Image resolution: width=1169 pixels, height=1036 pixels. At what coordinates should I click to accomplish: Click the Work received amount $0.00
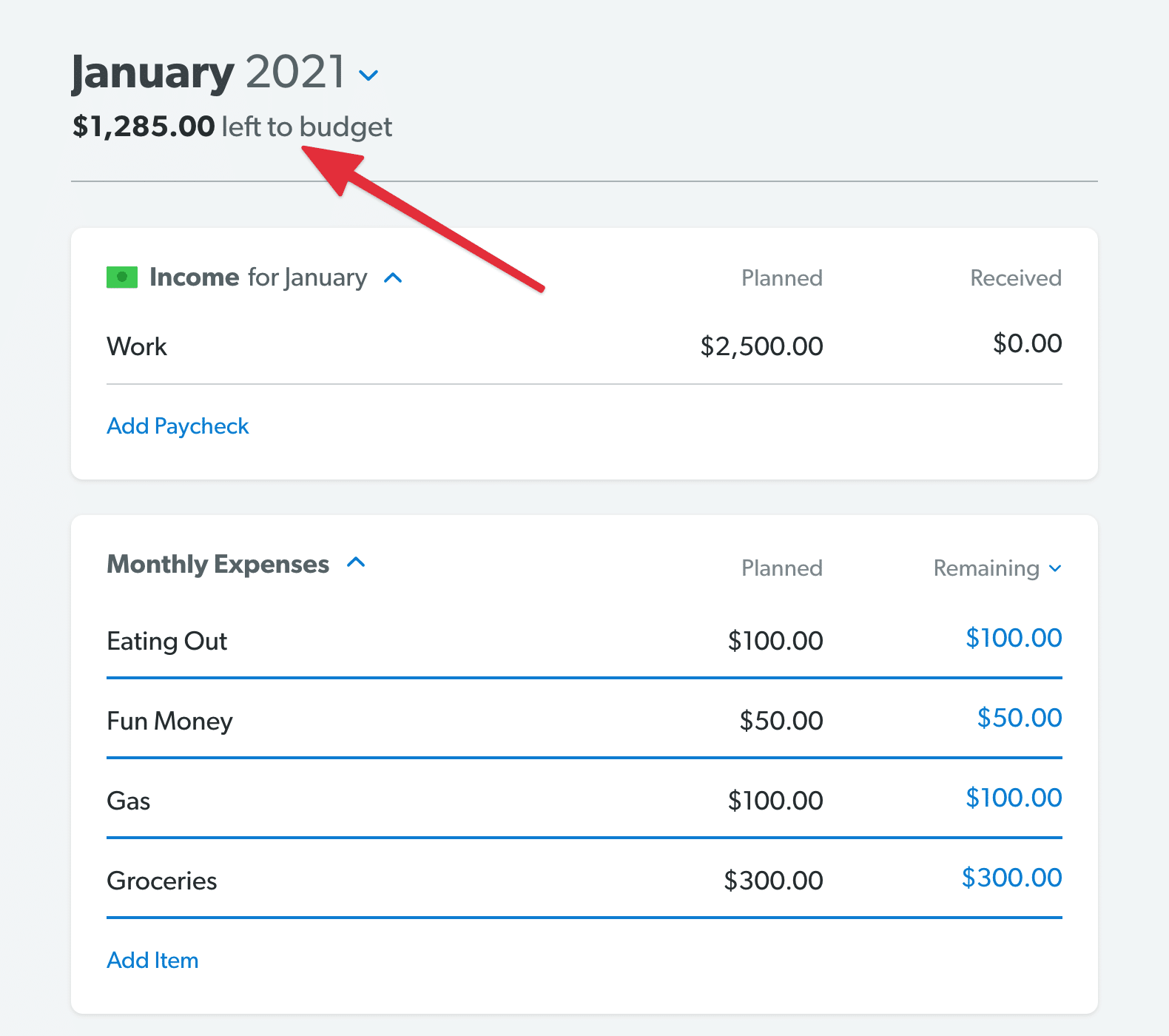point(1027,343)
